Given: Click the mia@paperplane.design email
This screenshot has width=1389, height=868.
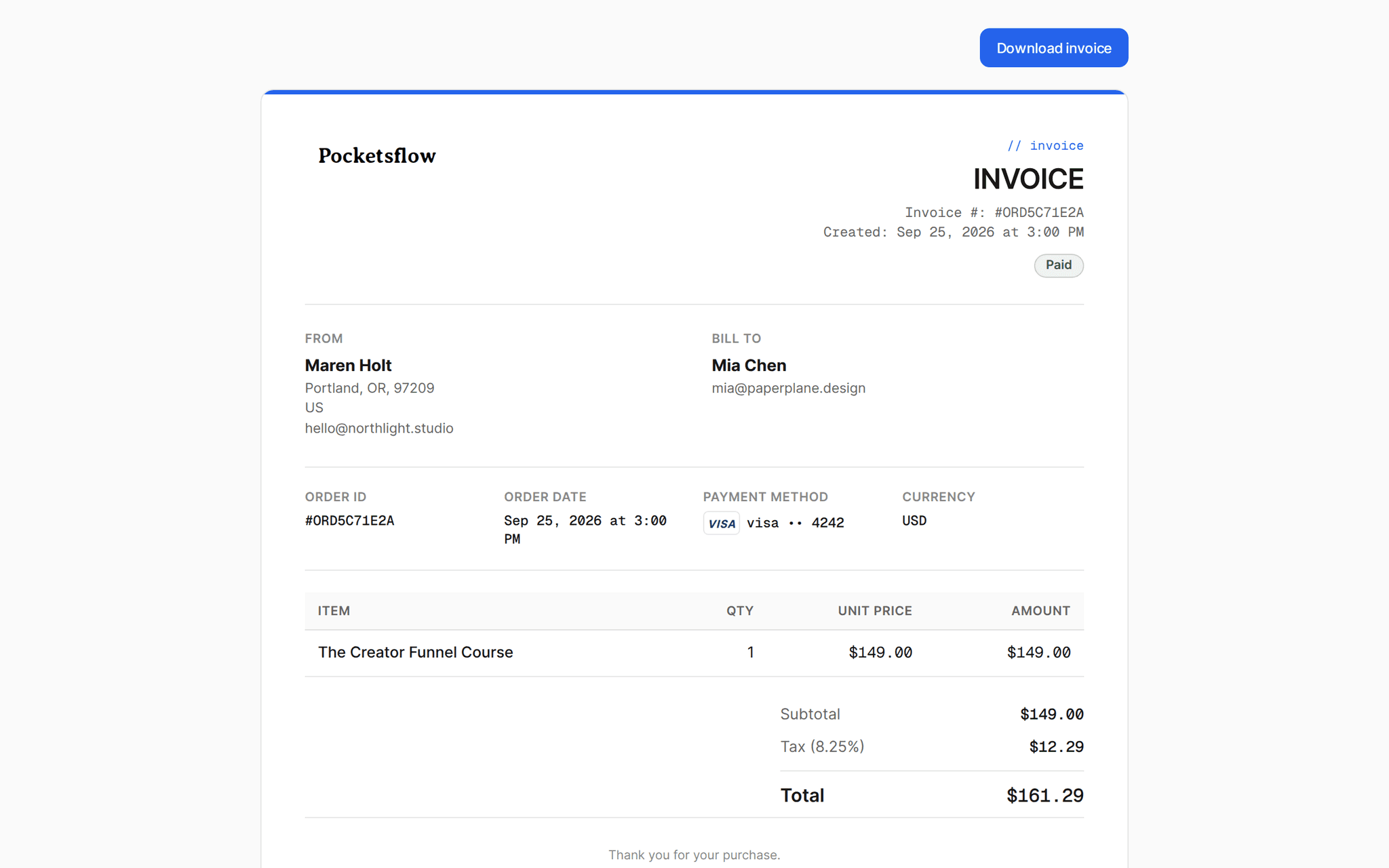Looking at the screenshot, I should [x=789, y=389].
